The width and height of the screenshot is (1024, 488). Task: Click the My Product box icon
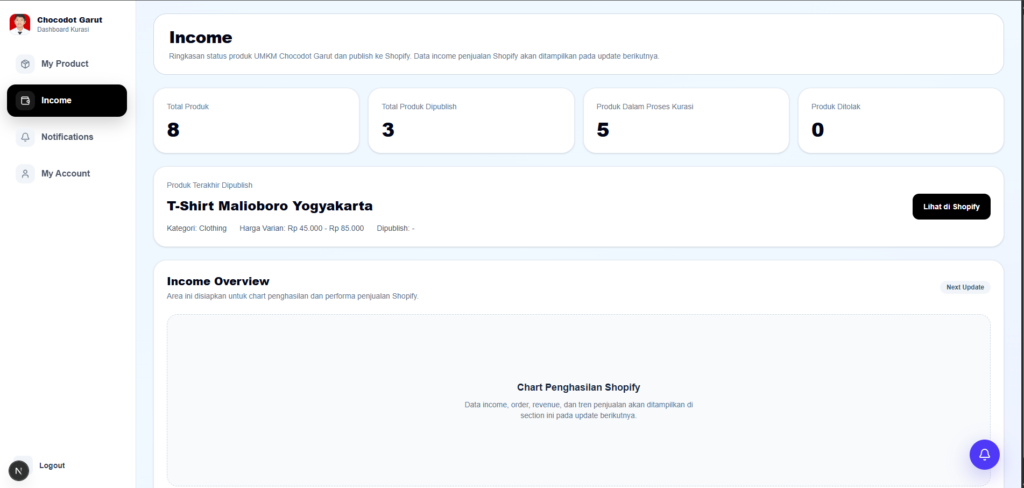(25, 64)
